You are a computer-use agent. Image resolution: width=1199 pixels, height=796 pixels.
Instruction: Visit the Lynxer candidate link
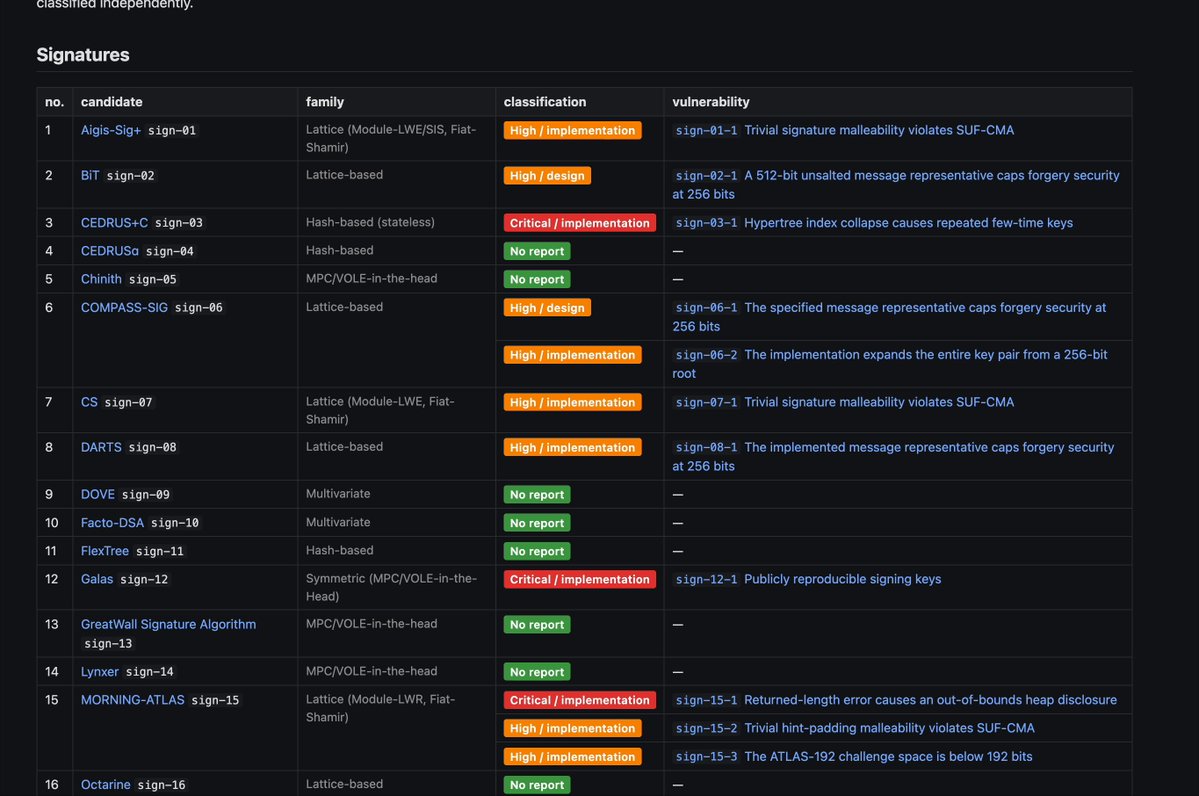pyautogui.click(x=99, y=672)
